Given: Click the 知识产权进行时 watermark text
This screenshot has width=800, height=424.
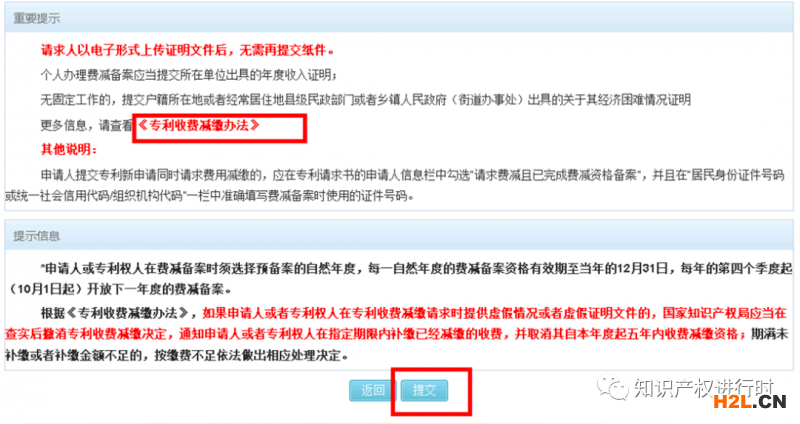Looking at the screenshot, I should 703,388.
